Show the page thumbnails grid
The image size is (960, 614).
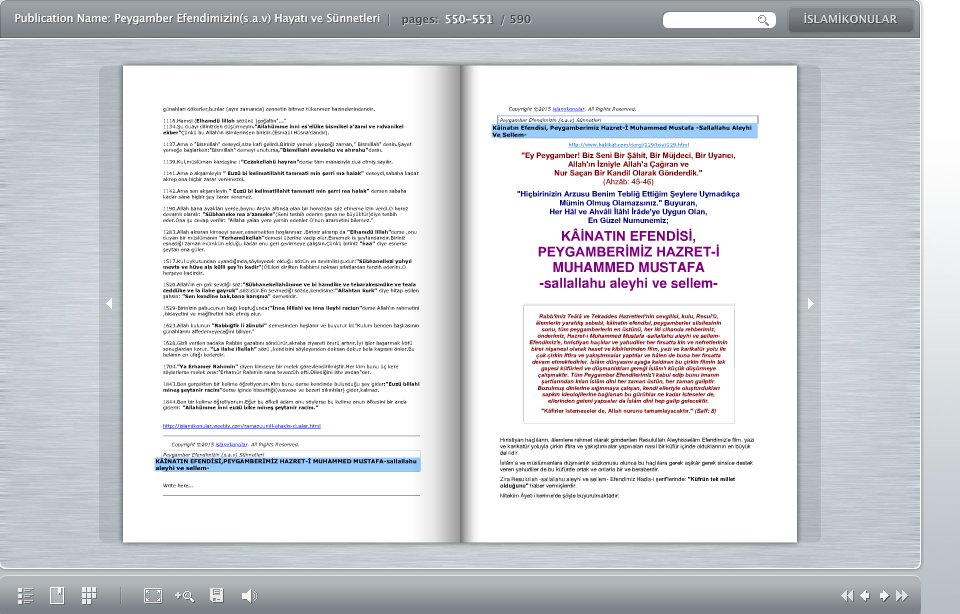point(88,595)
